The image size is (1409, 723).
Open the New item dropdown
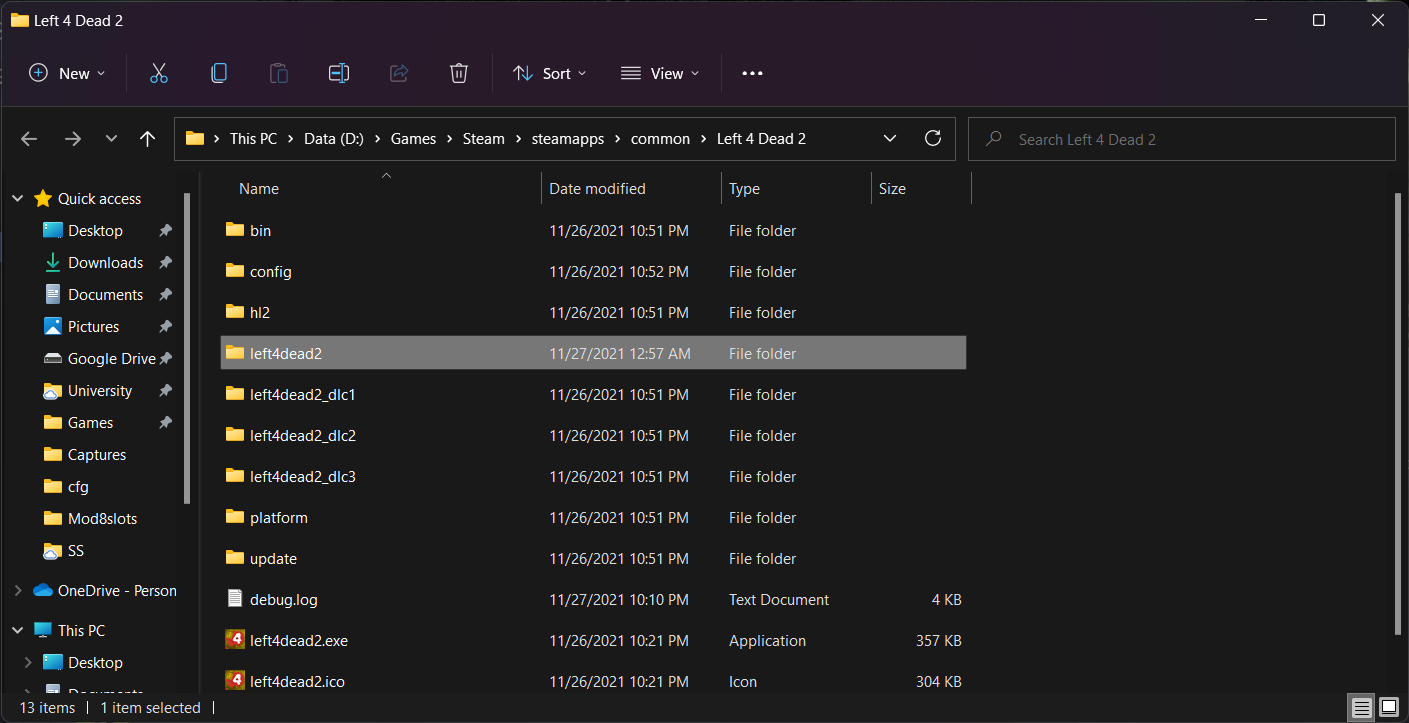66,72
